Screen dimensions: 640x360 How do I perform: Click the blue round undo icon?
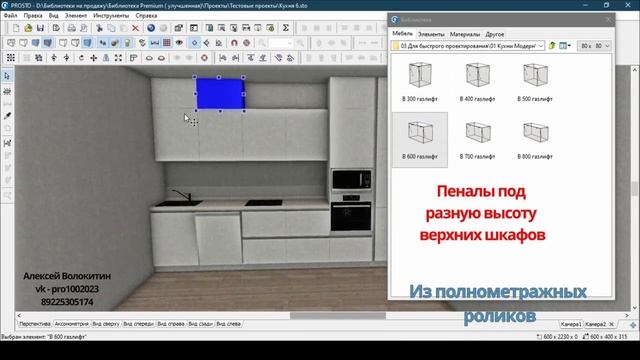pyautogui.click(x=151, y=28)
